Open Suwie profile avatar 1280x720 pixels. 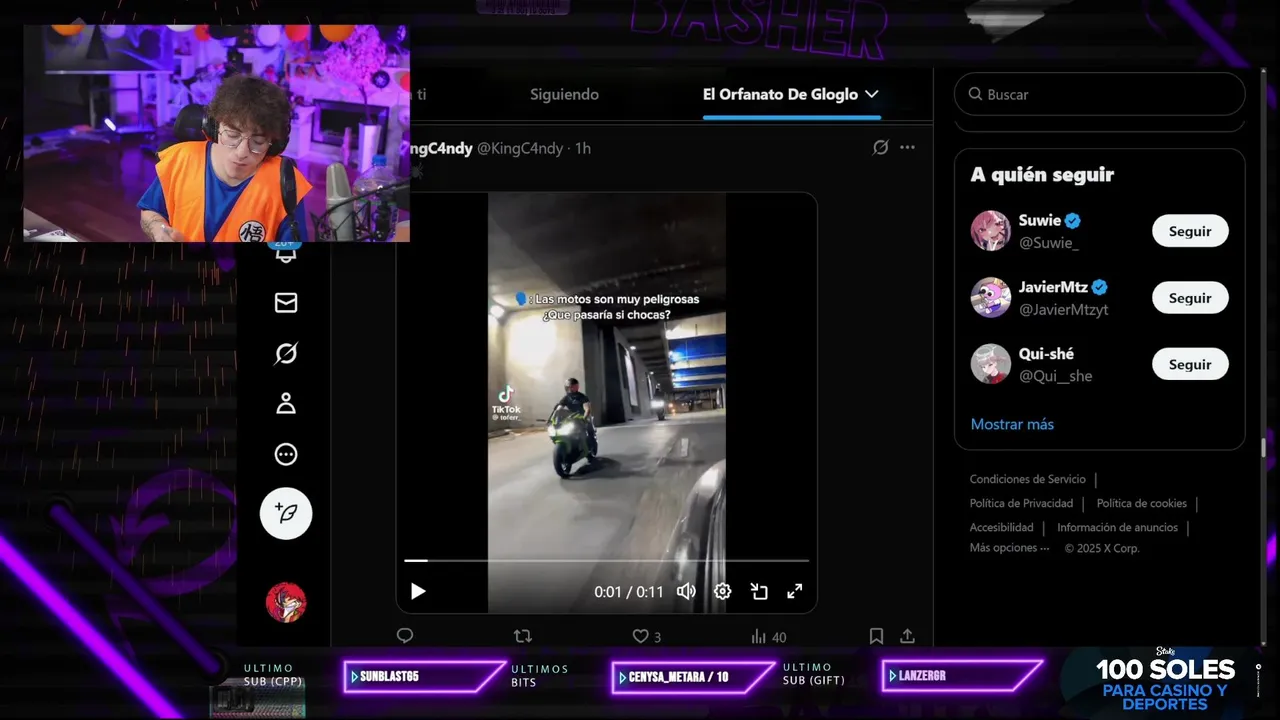[991, 231]
